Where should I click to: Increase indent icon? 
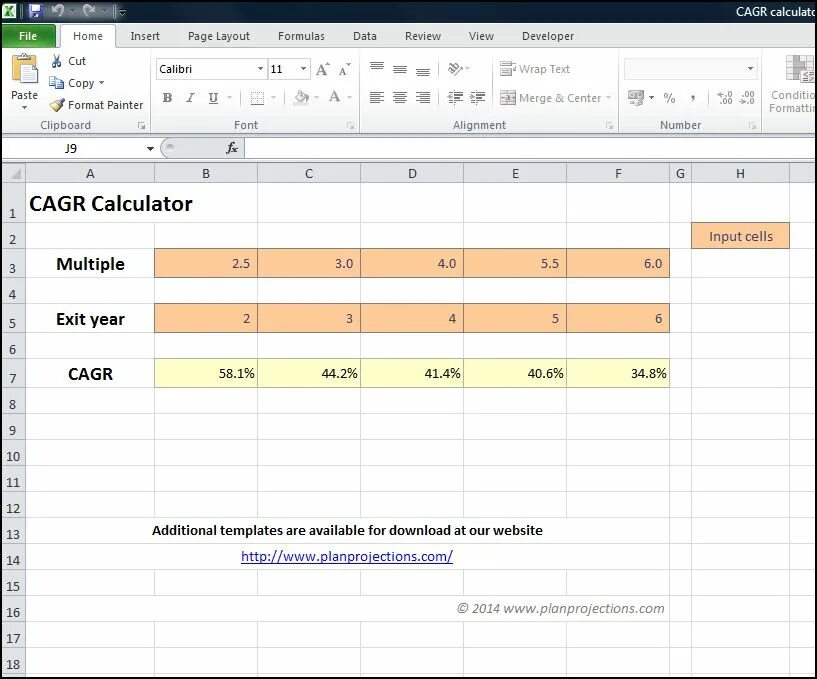tap(477, 97)
